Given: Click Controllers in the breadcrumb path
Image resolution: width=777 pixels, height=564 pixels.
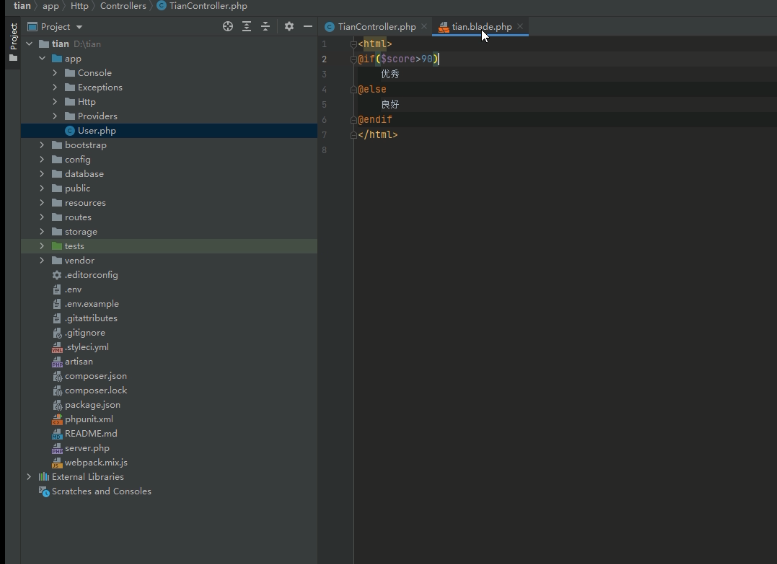Looking at the screenshot, I should coord(122,6).
